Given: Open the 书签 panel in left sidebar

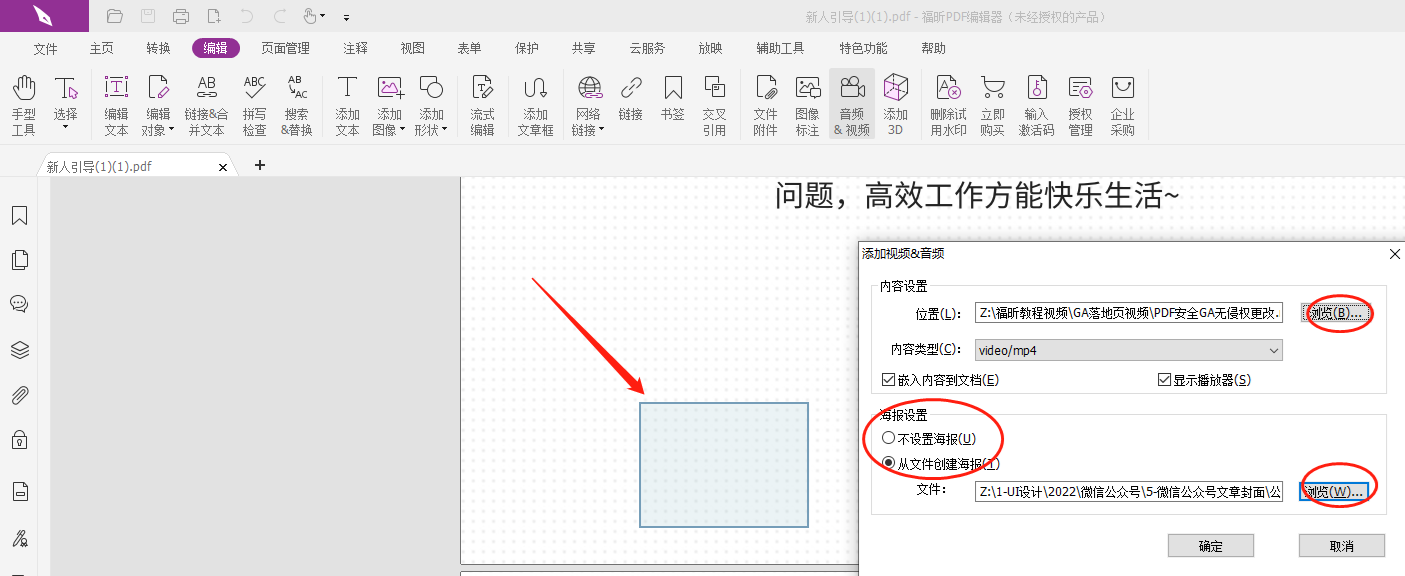Looking at the screenshot, I should pyautogui.click(x=20, y=214).
